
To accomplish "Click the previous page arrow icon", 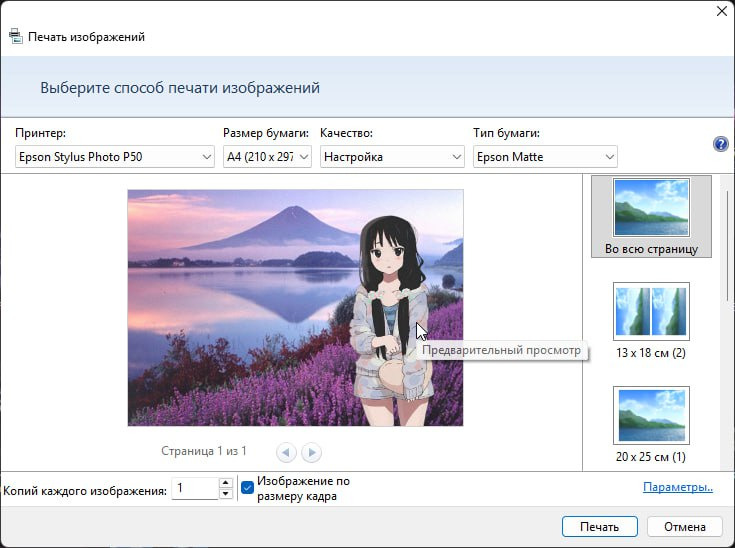I will [x=287, y=452].
